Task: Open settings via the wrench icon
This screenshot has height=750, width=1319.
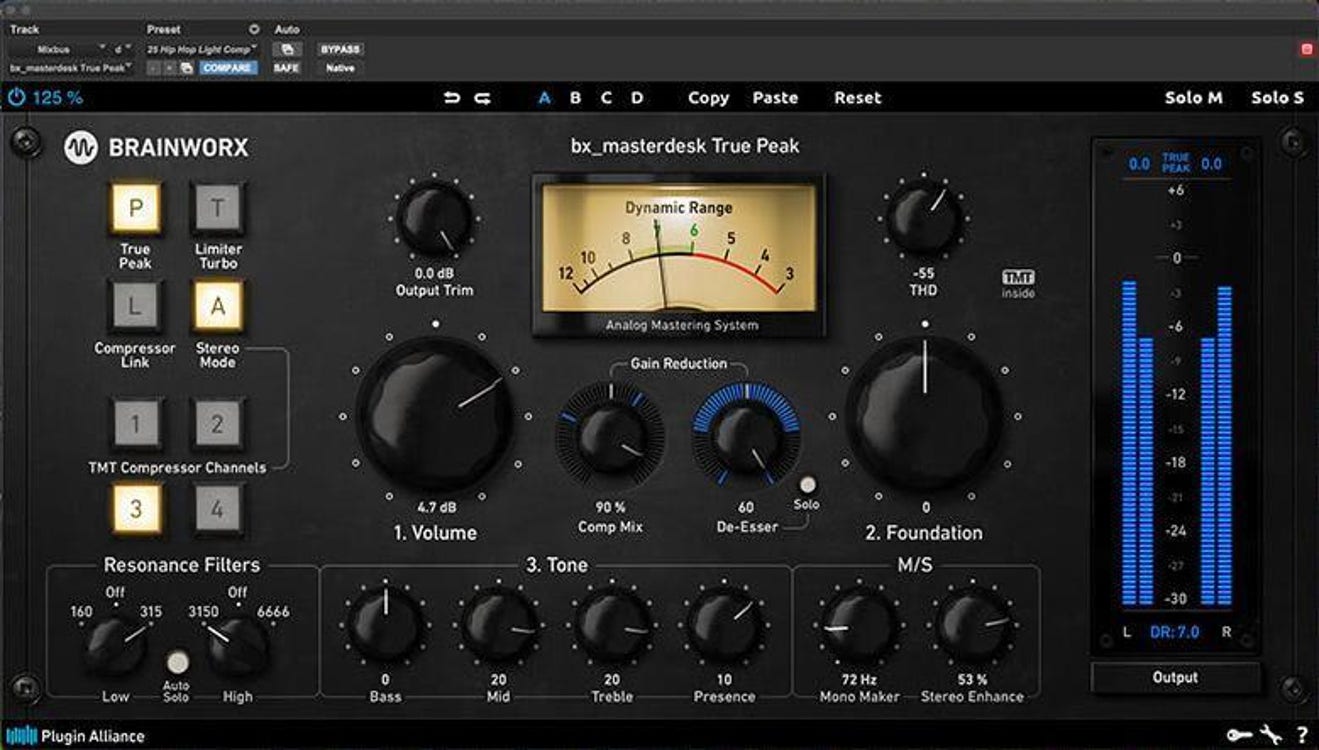Action: point(1272,735)
